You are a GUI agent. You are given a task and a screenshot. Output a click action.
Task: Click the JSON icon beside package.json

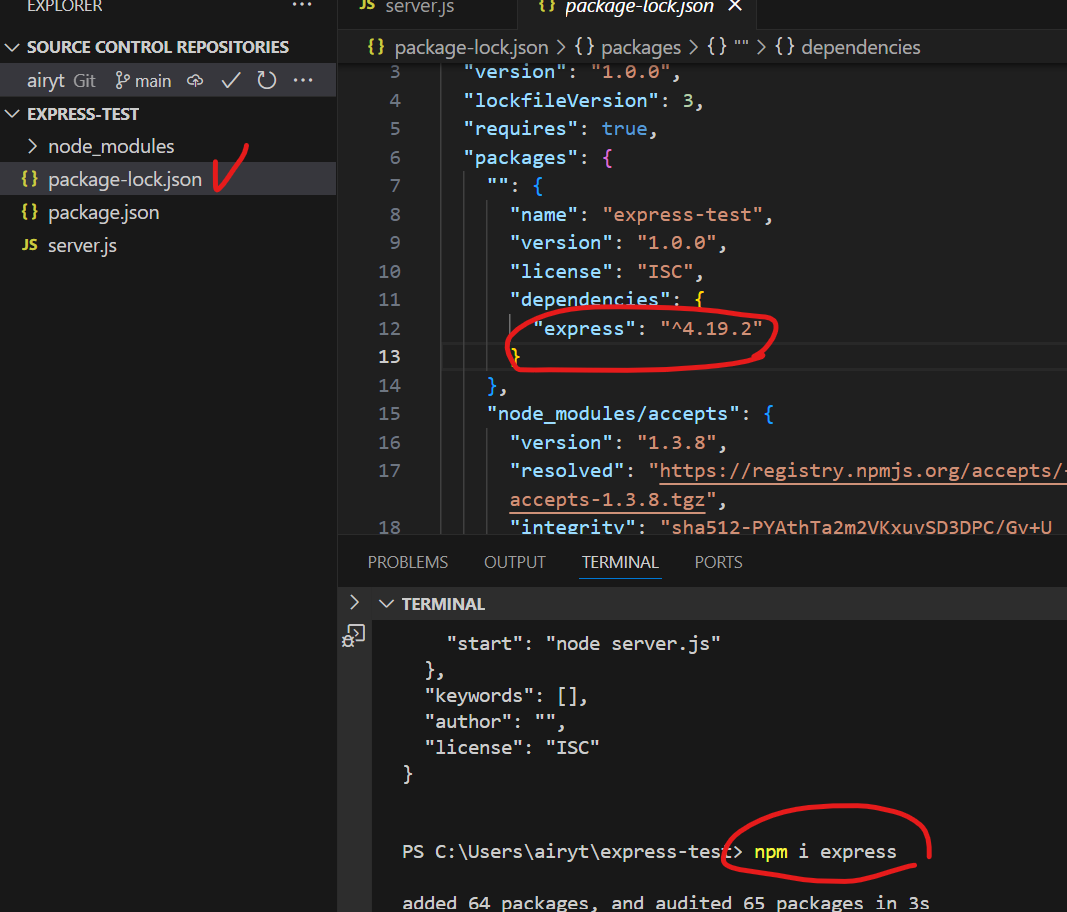[x=28, y=212]
